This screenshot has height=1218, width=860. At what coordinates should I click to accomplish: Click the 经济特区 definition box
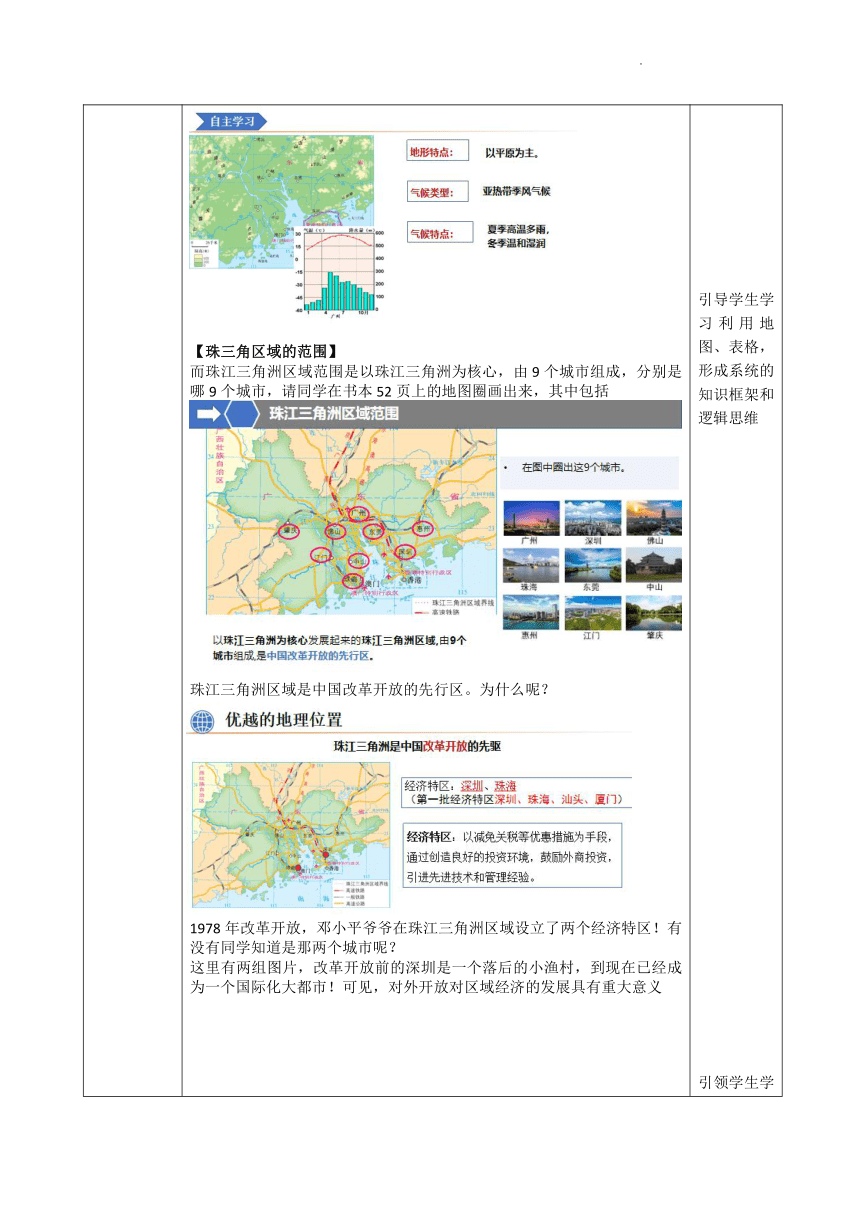[511, 856]
